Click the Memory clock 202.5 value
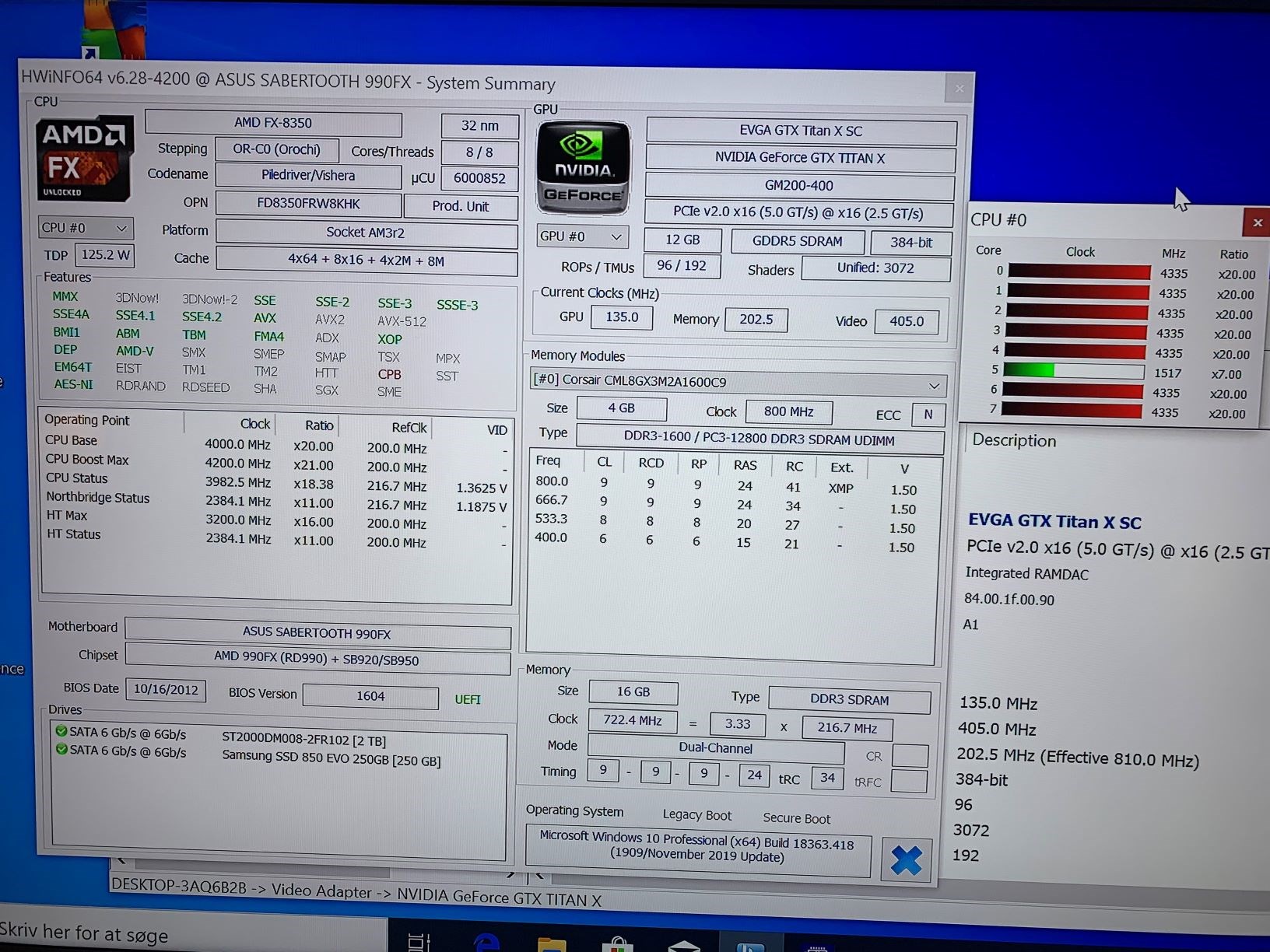Viewport: 1270px width, 952px height. point(756,320)
